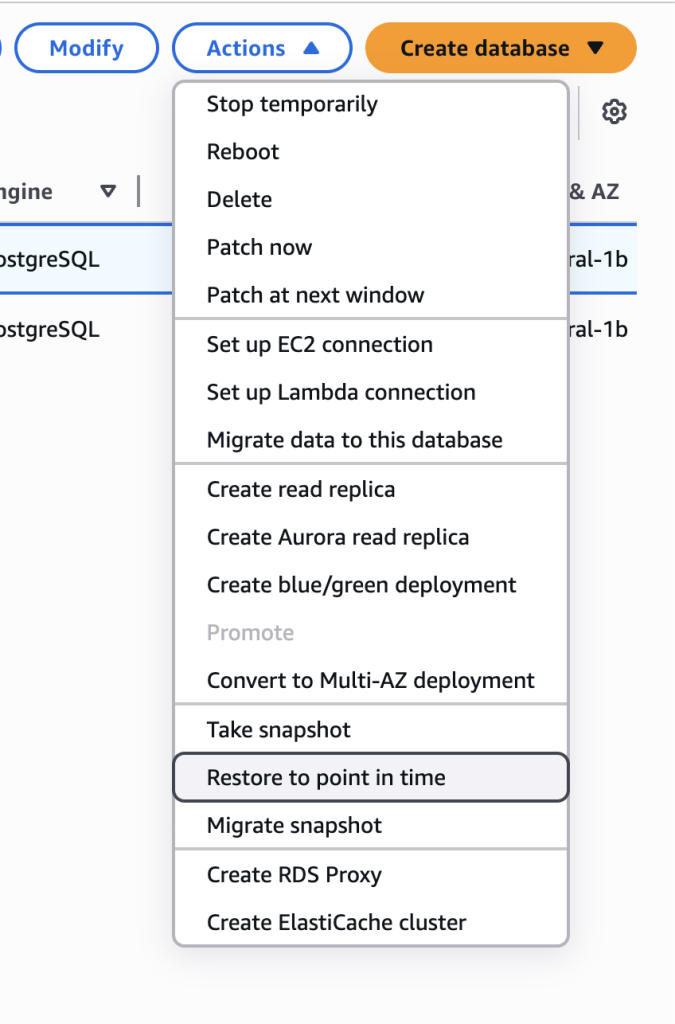Open the table settings gear icon
The width and height of the screenshot is (675, 1024).
(x=614, y=112)
